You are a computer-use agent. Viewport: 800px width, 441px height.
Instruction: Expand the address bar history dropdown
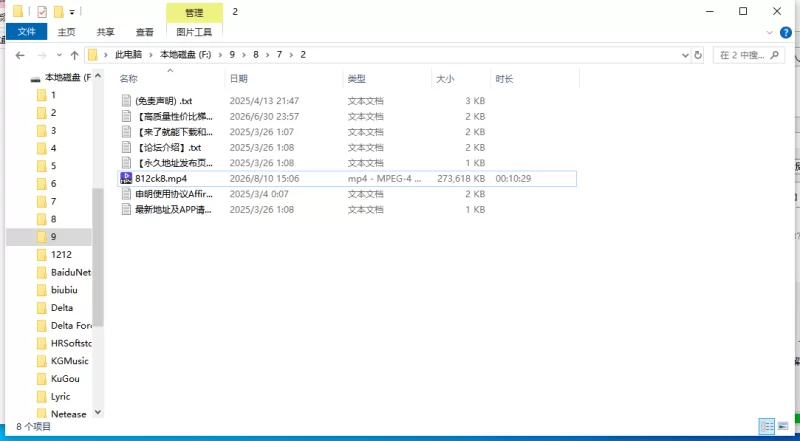(685, 55)
